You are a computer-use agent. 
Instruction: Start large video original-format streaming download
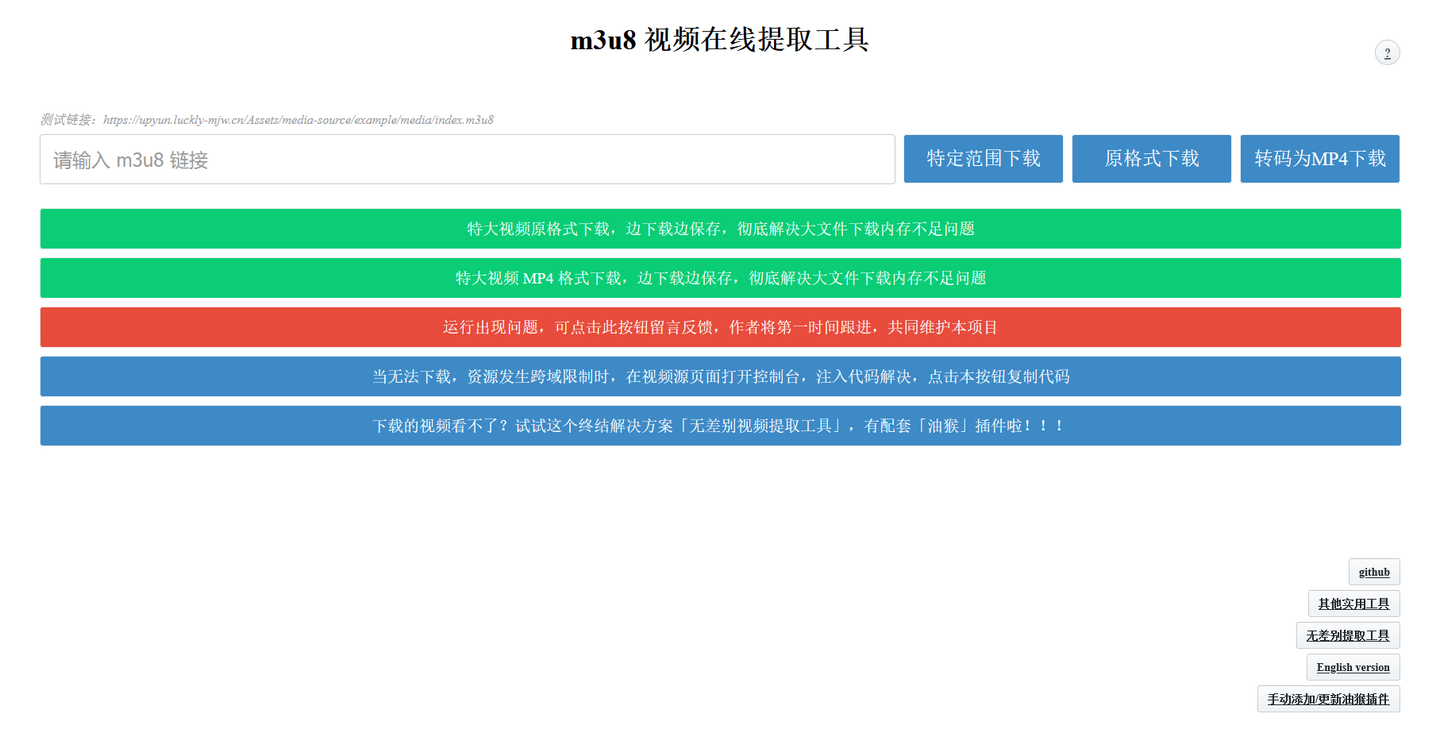point(720,228)
